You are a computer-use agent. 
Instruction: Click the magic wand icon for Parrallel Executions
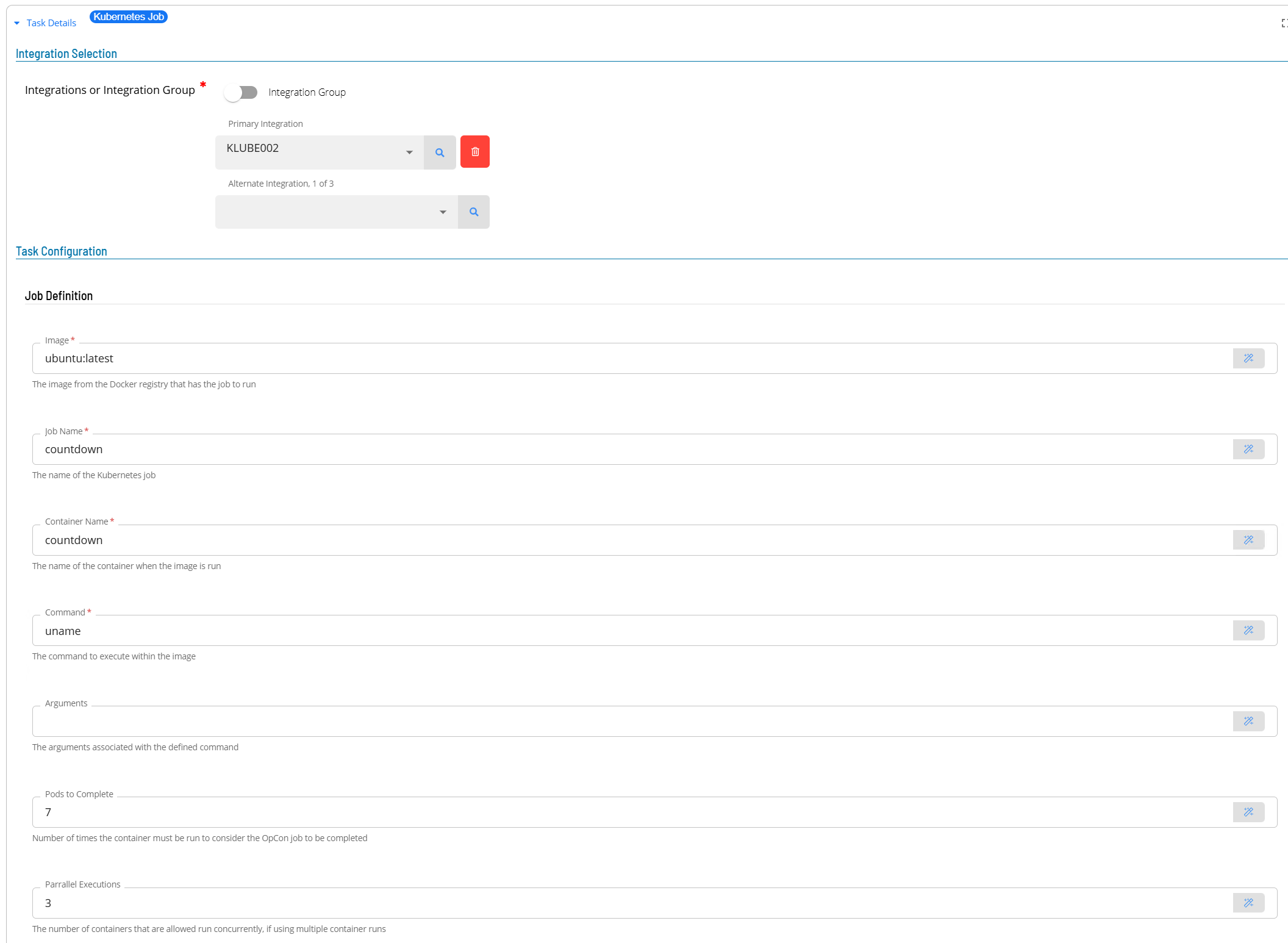point(1248,903)
